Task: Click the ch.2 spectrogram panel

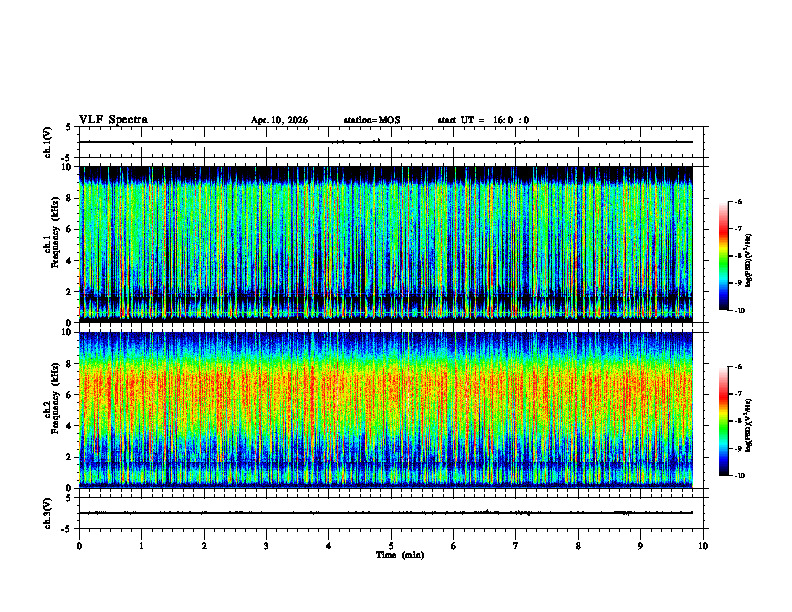Action: coord(386,410)
